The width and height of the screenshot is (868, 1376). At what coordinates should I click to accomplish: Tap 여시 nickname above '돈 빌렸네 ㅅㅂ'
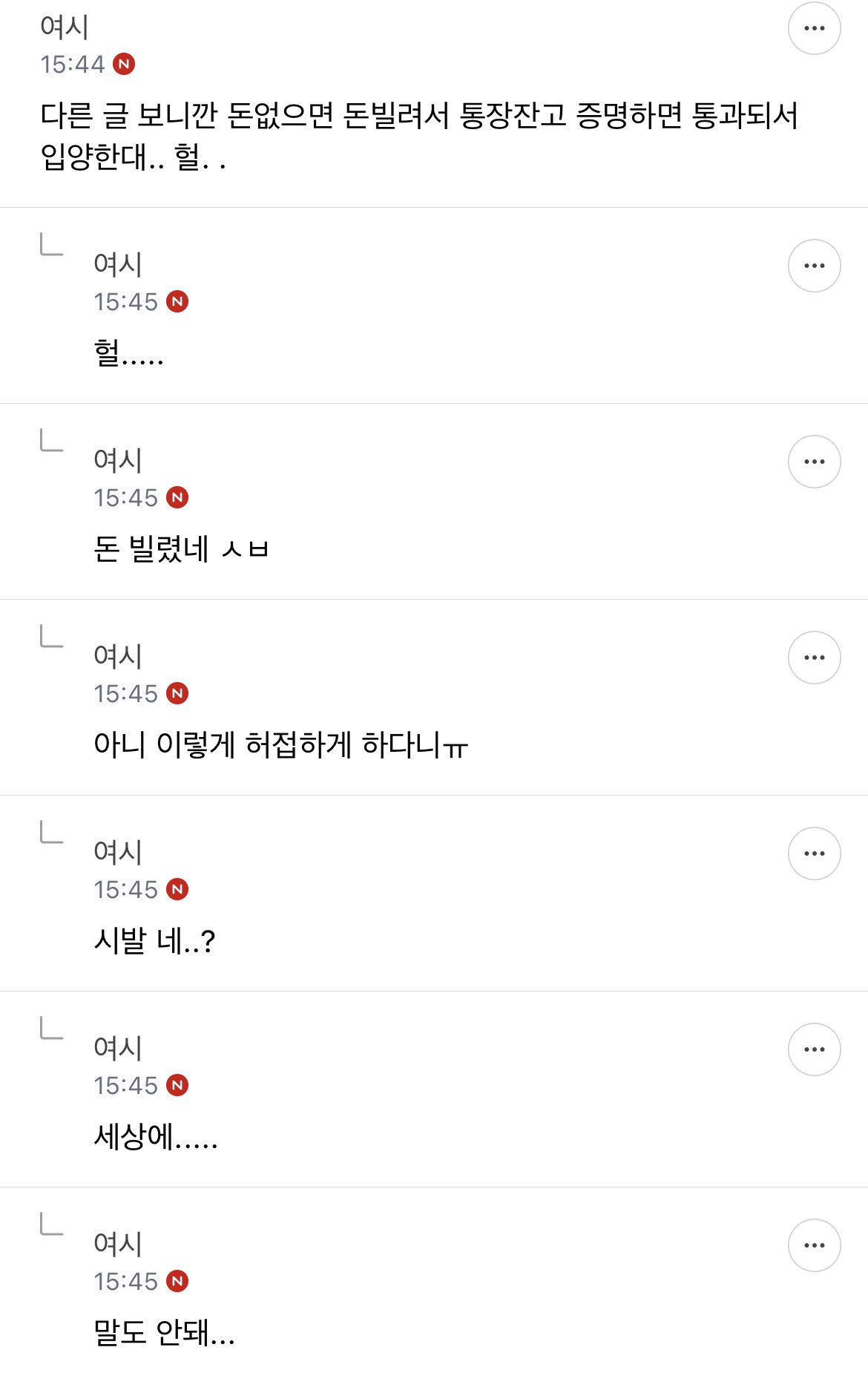[118, 459]
